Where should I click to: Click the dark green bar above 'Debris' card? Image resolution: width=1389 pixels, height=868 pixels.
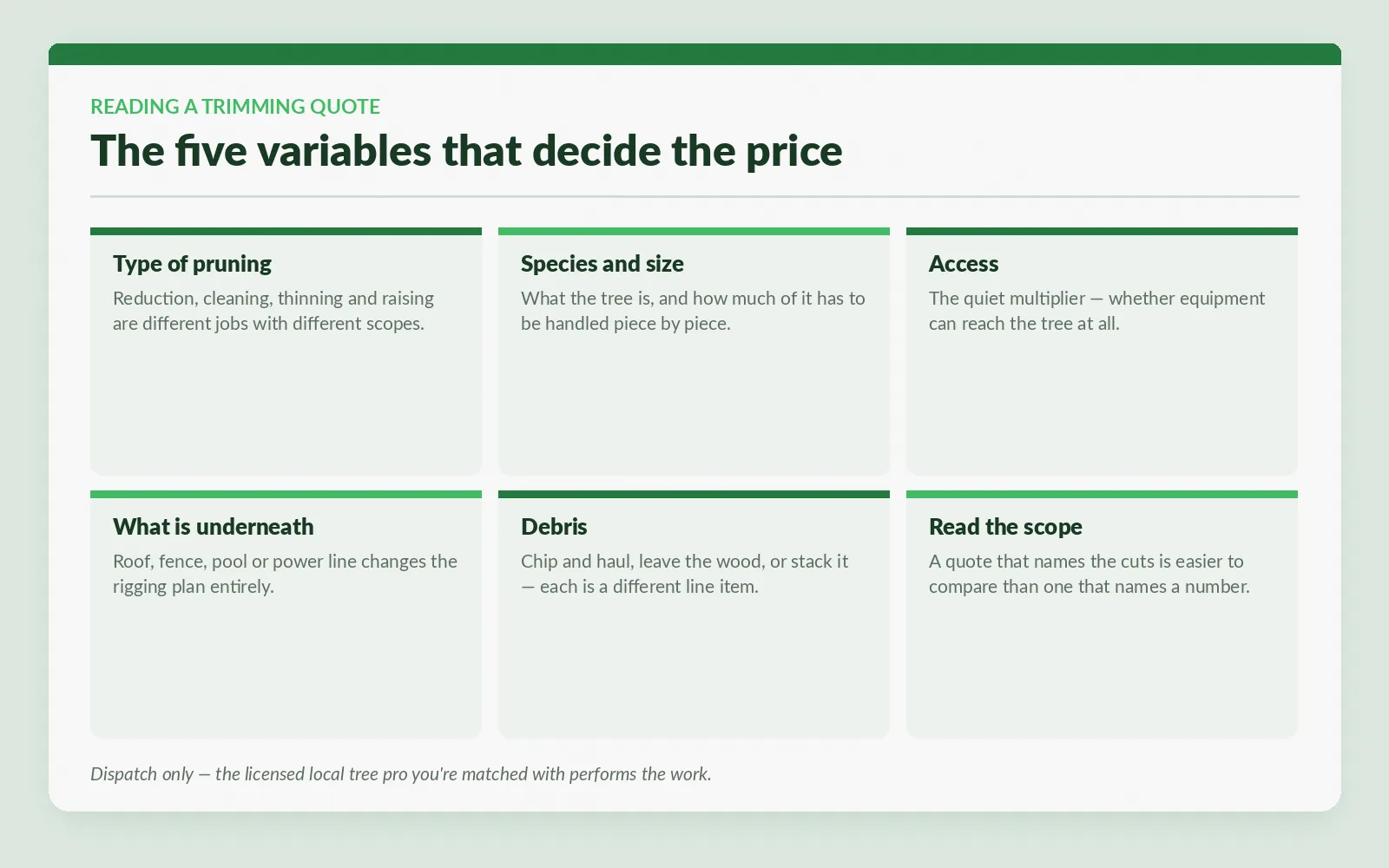[x=694, y=495]
